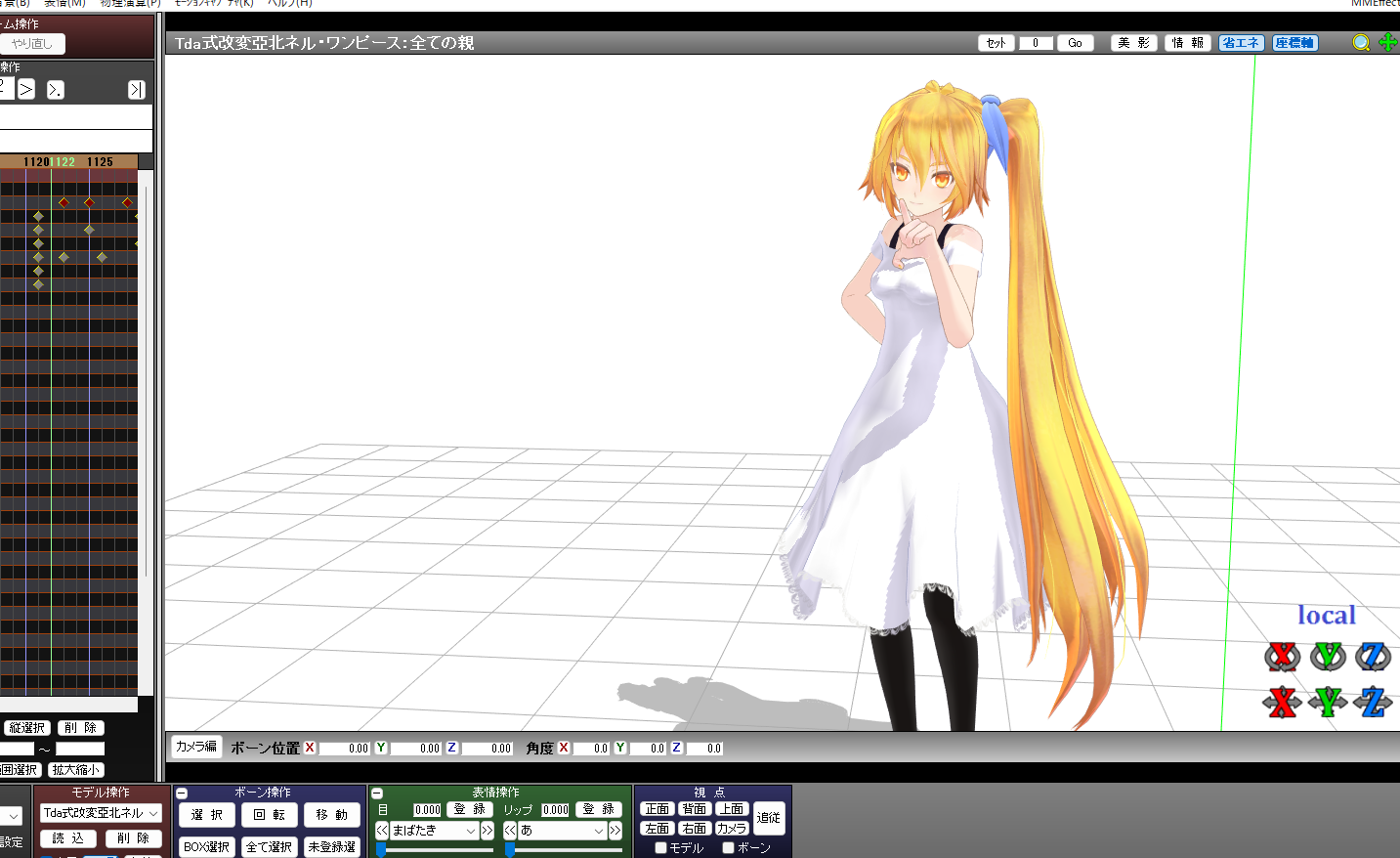Click next lip morph '>>' arrow

click(x=615, y=830)
